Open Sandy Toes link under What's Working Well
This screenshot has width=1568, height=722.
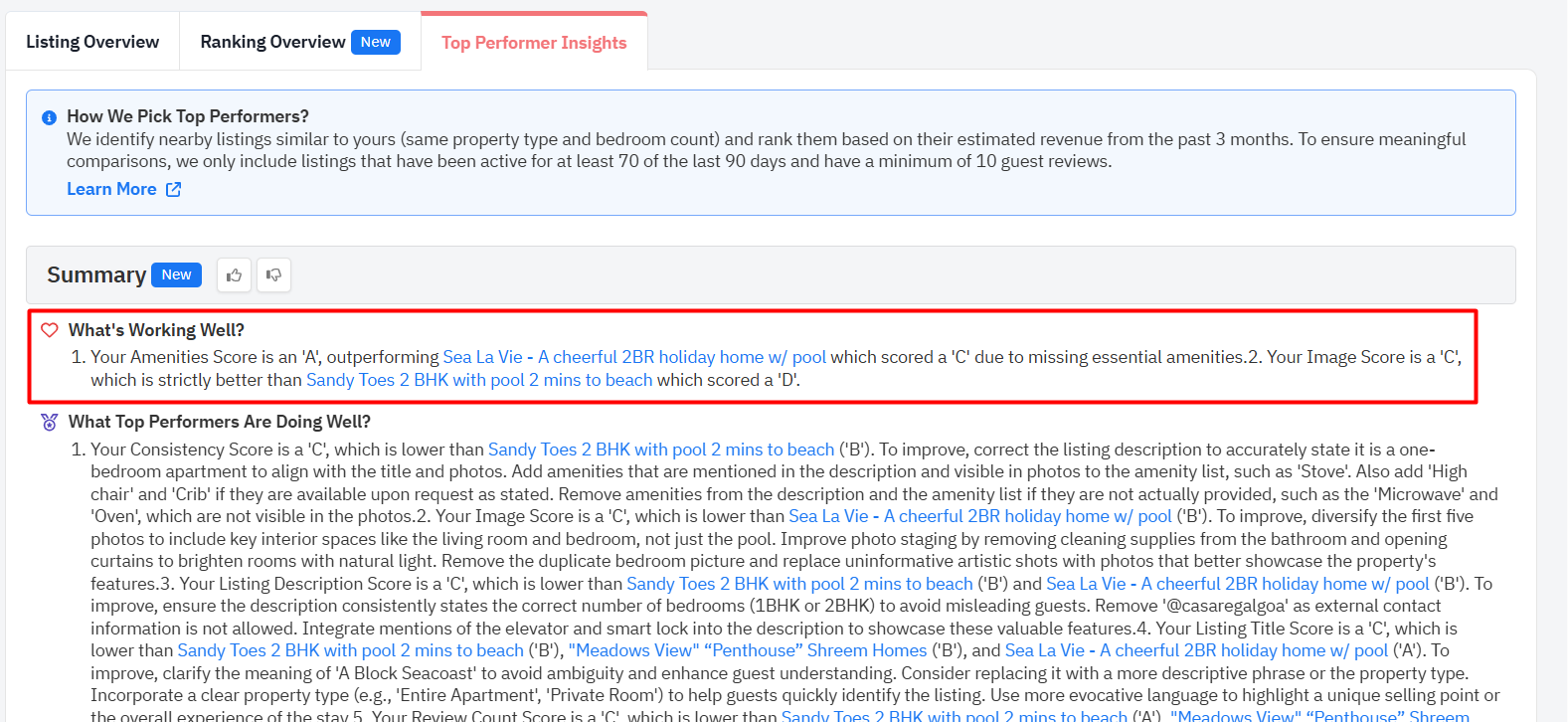tap(479, 380)
